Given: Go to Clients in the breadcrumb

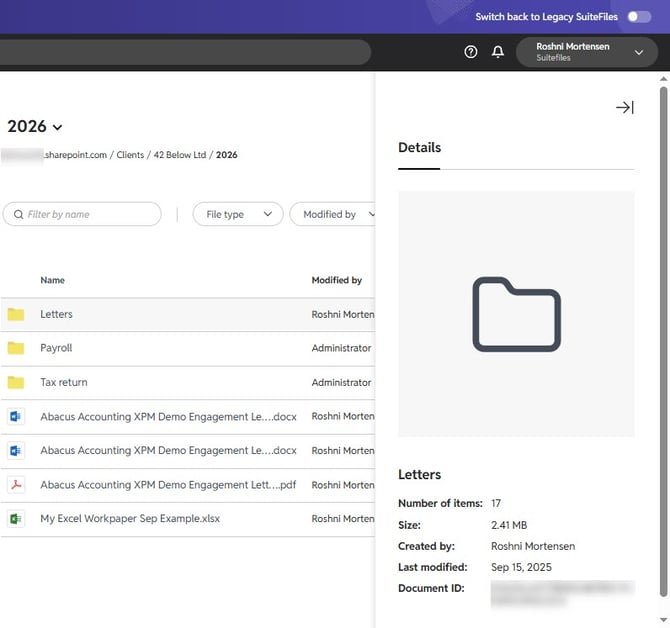Looking at the screenshot, I should pos(130,155).
